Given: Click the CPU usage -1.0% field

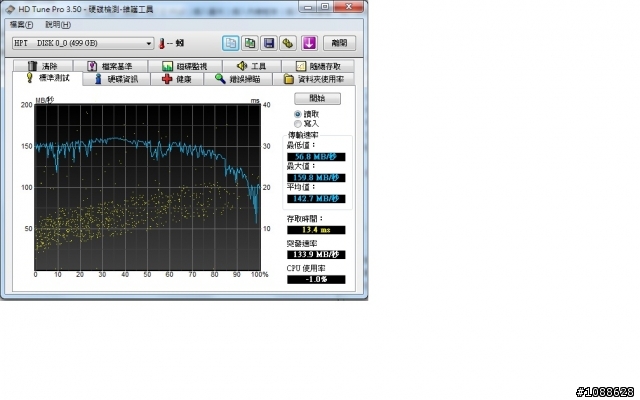Looking at the screenshot, I should coord(316,280).
